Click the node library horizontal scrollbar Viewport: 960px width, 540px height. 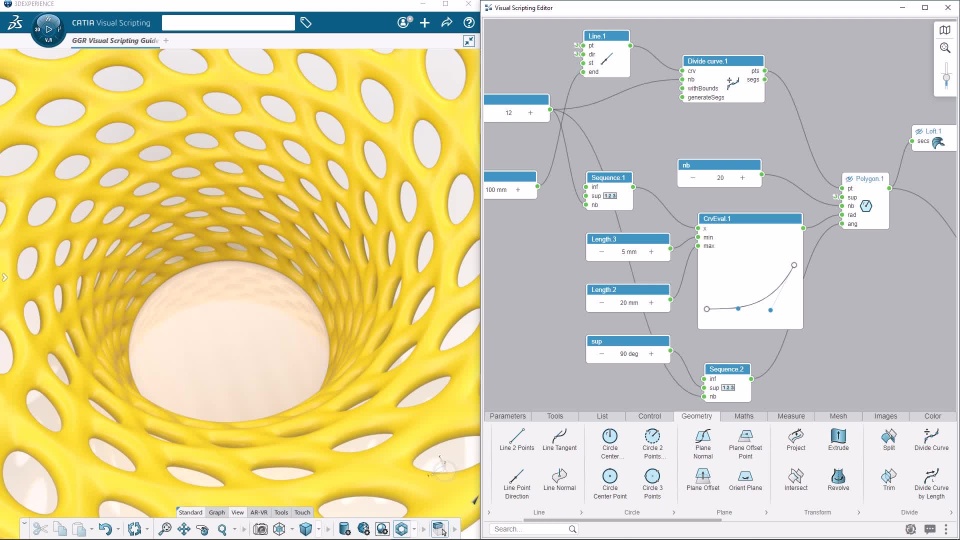[623, 520]
